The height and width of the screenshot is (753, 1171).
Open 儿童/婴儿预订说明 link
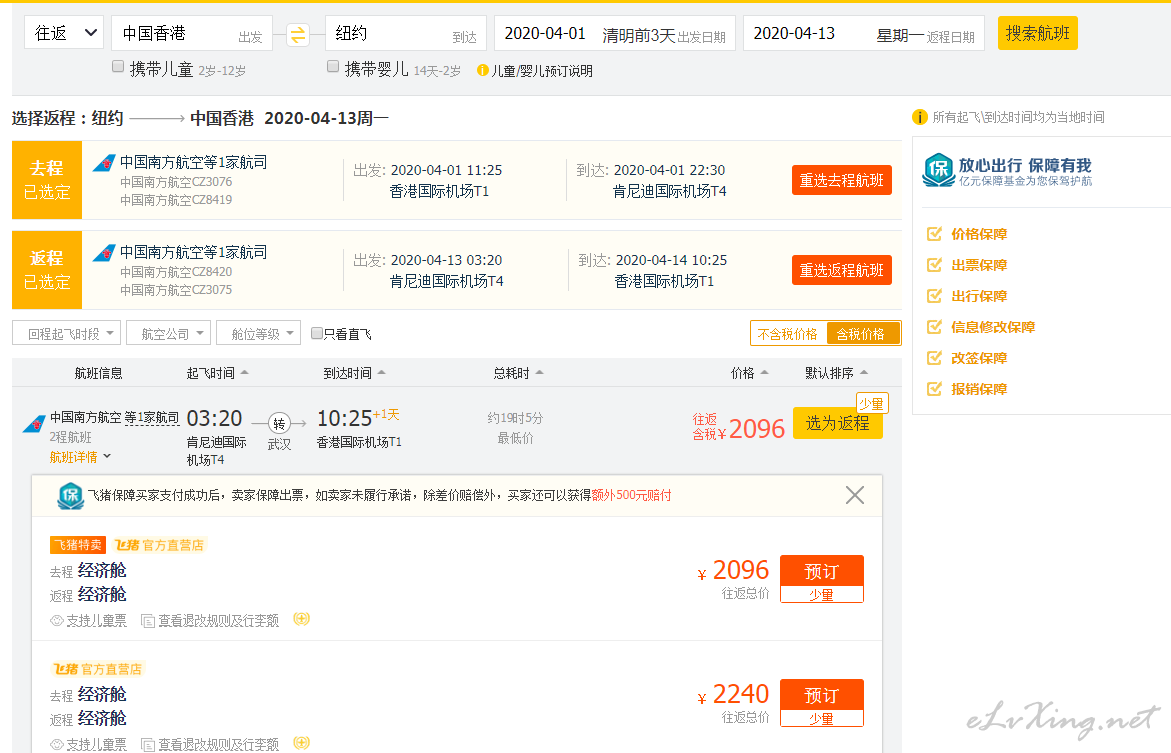[541, 71]
